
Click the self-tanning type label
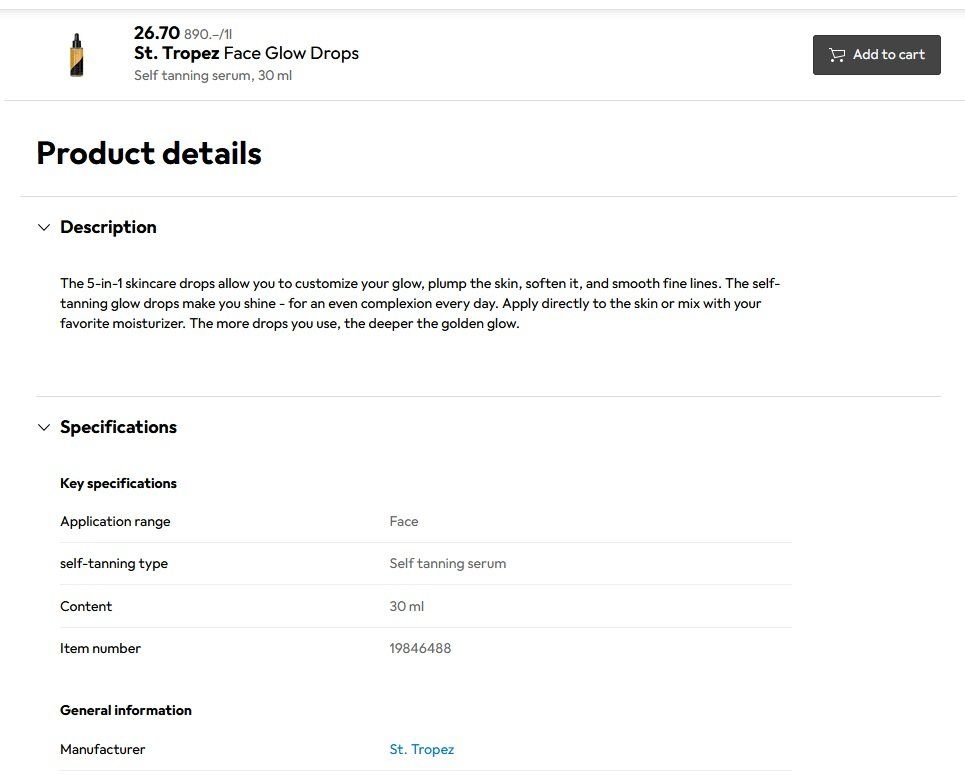(114, 563)
